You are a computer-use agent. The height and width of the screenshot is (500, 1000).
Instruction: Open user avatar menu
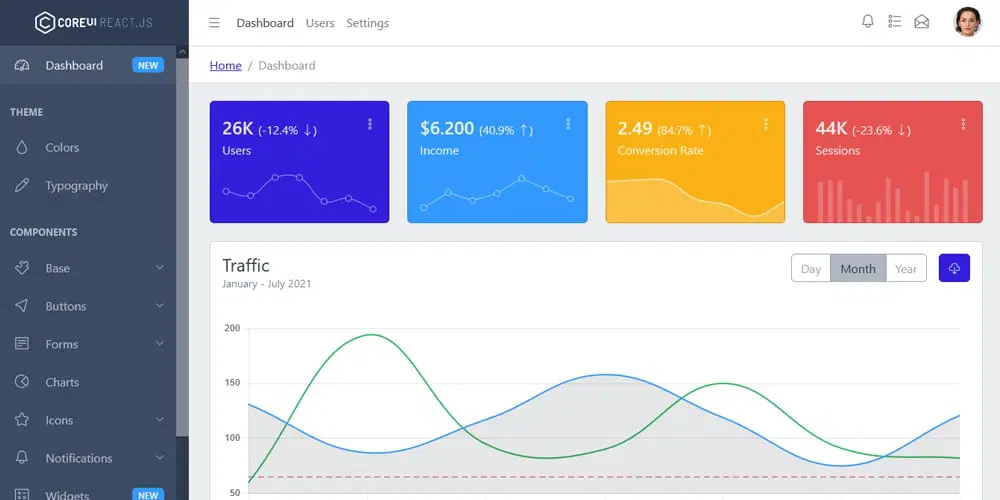[967, 22]
